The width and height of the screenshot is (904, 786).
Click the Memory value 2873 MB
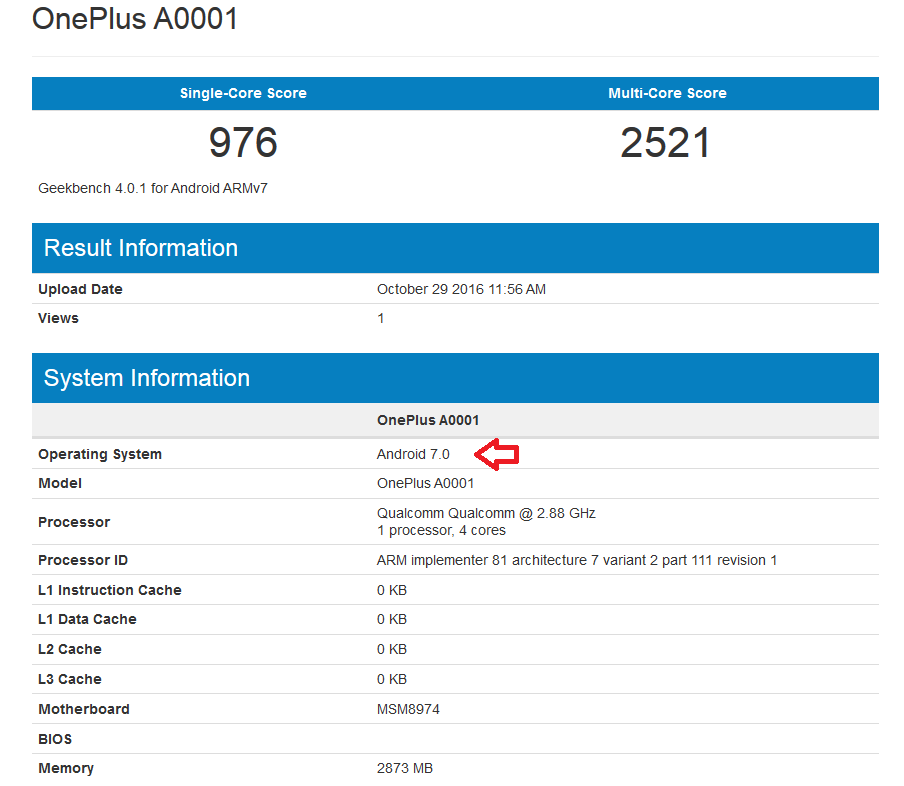click(405, 768)
